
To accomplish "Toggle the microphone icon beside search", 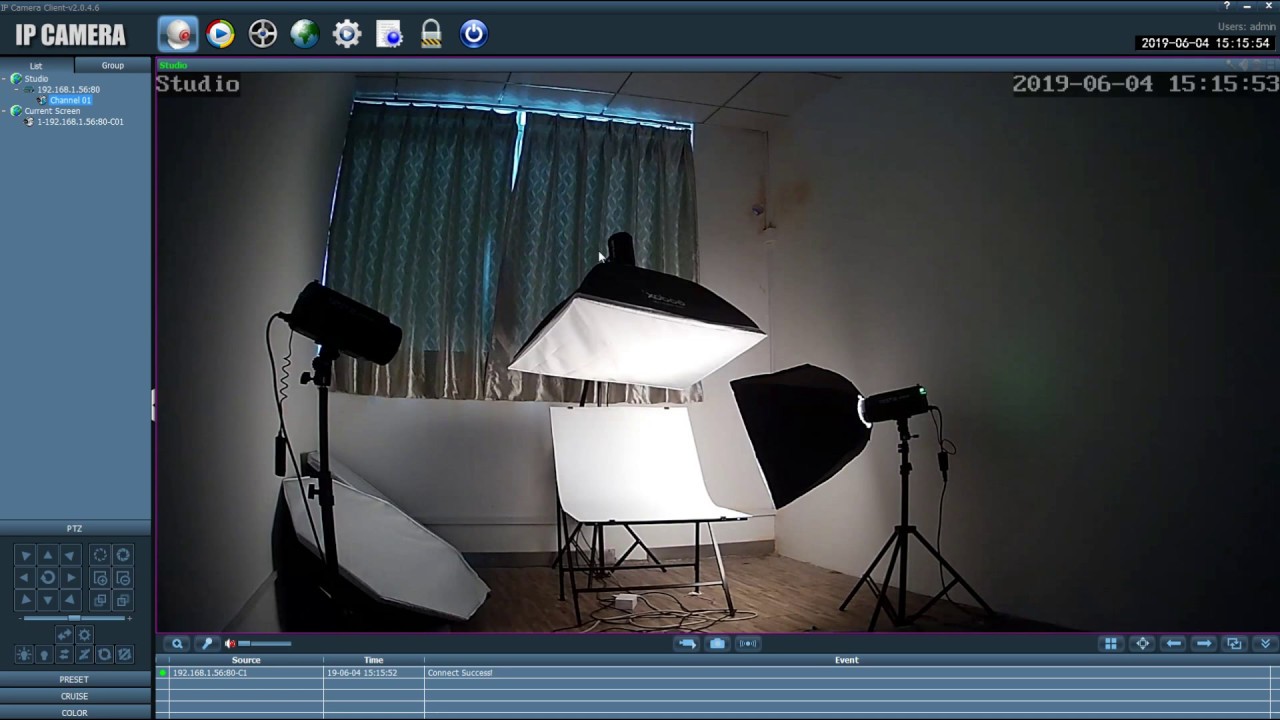I will [207, 644].
